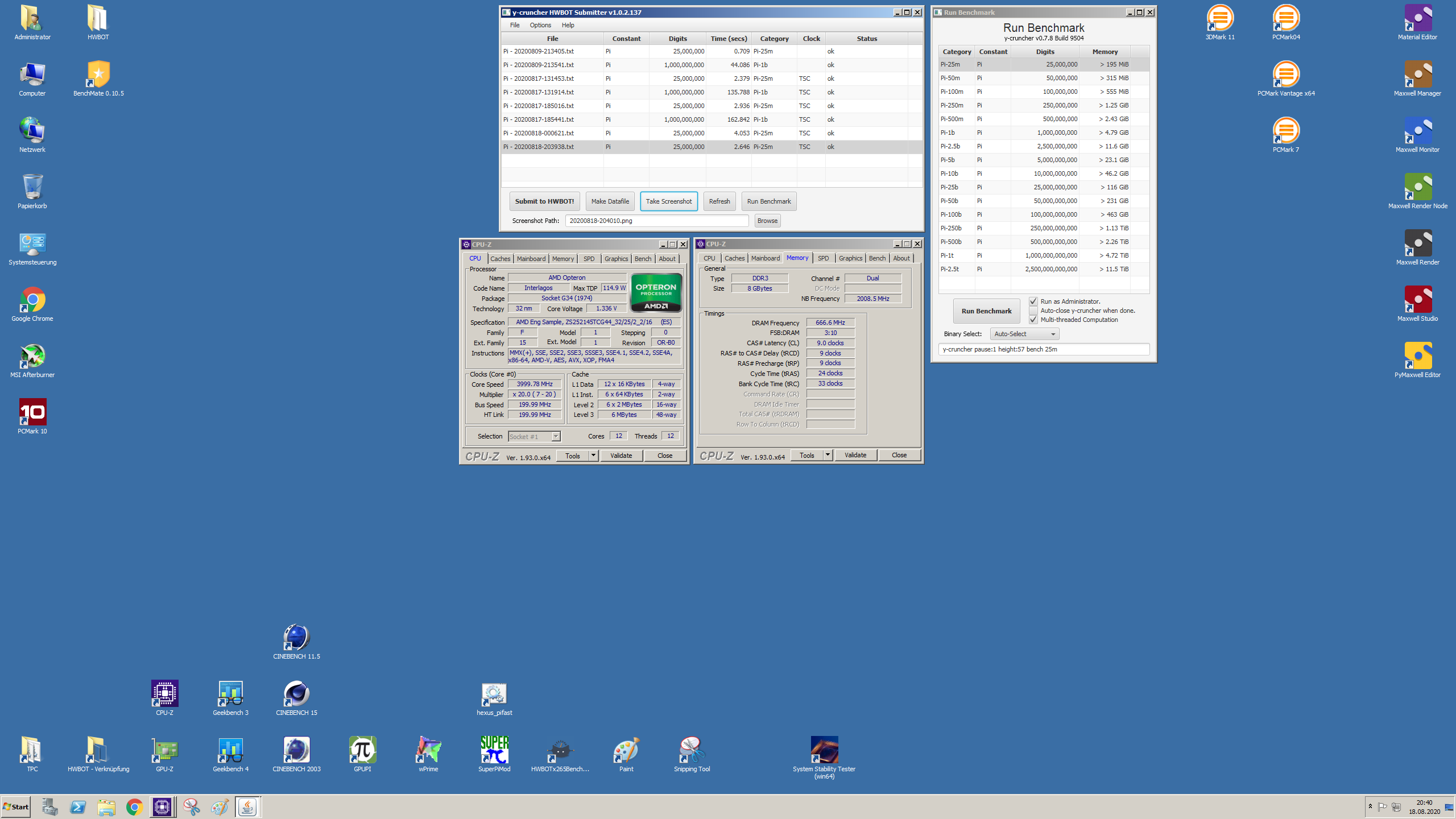Click the Start button in taskbar
Screen dimensions: 1456x819
click(x=16, y=807)
